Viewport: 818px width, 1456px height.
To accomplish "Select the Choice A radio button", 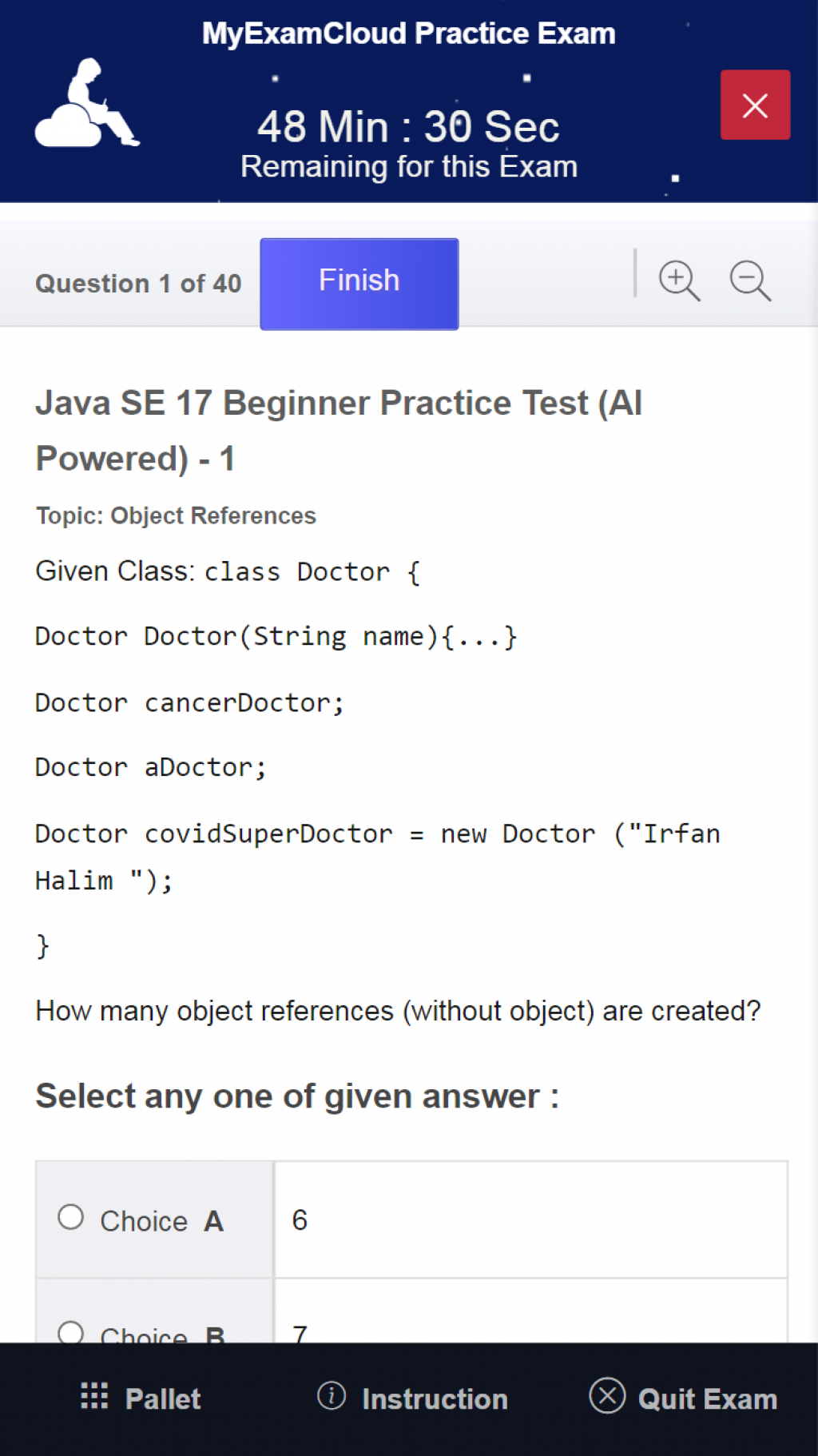I will 71,1217.
